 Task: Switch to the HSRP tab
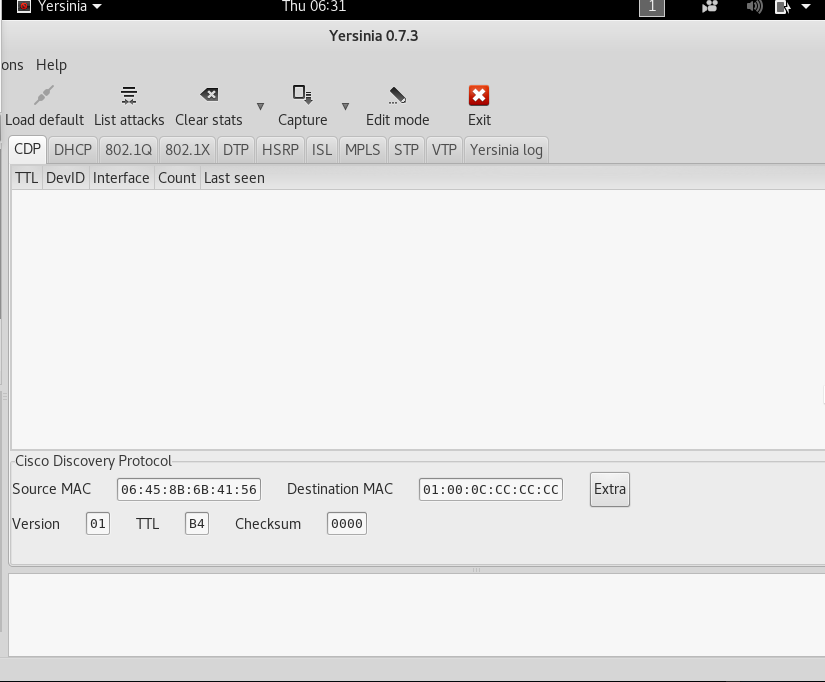coord(280,150)
